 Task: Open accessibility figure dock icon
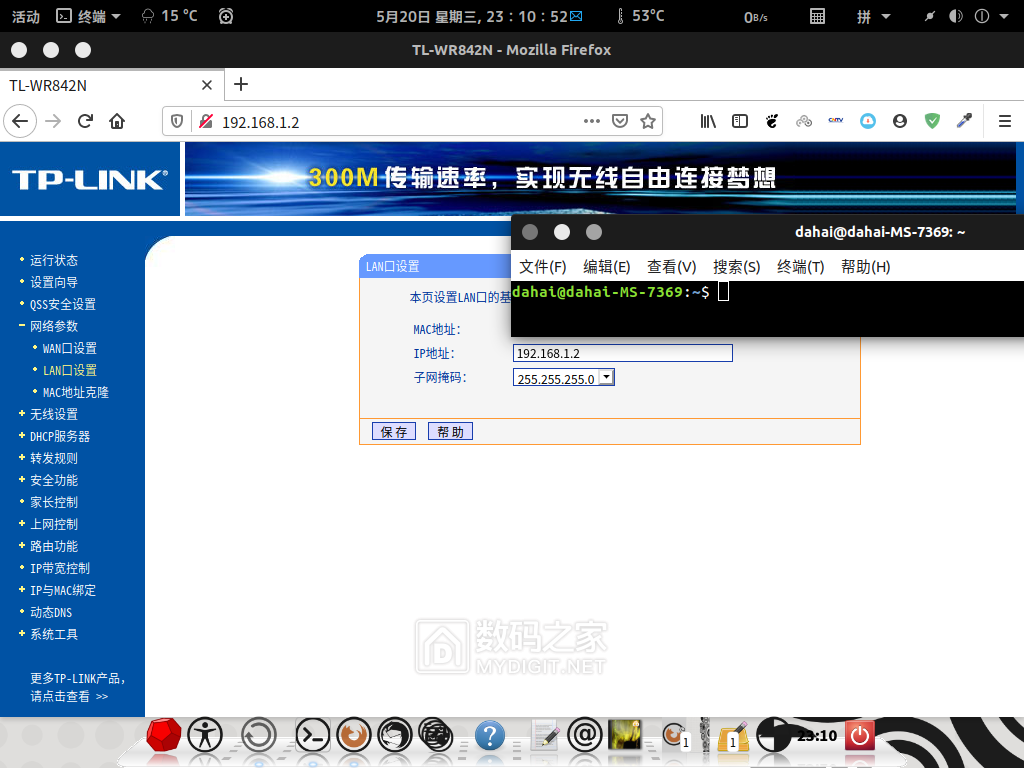(205, 735)
